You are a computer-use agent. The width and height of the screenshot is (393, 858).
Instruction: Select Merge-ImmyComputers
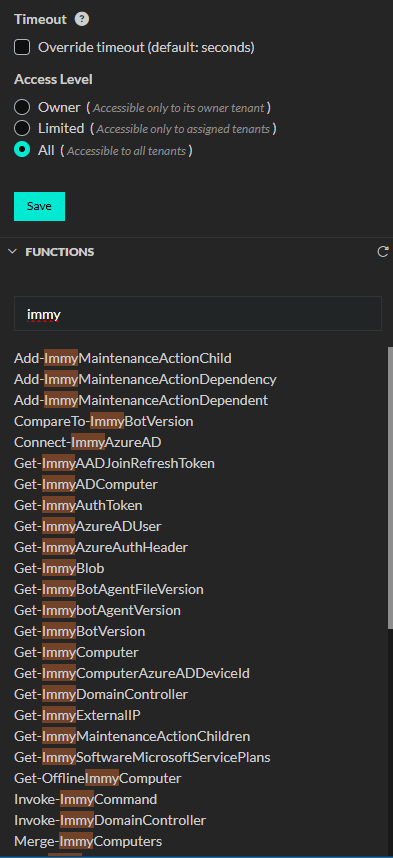tap(88, 841)
